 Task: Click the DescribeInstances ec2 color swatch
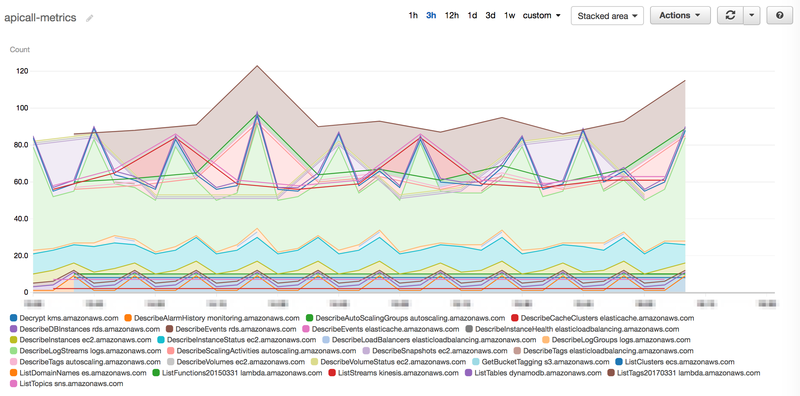(13, 340)
